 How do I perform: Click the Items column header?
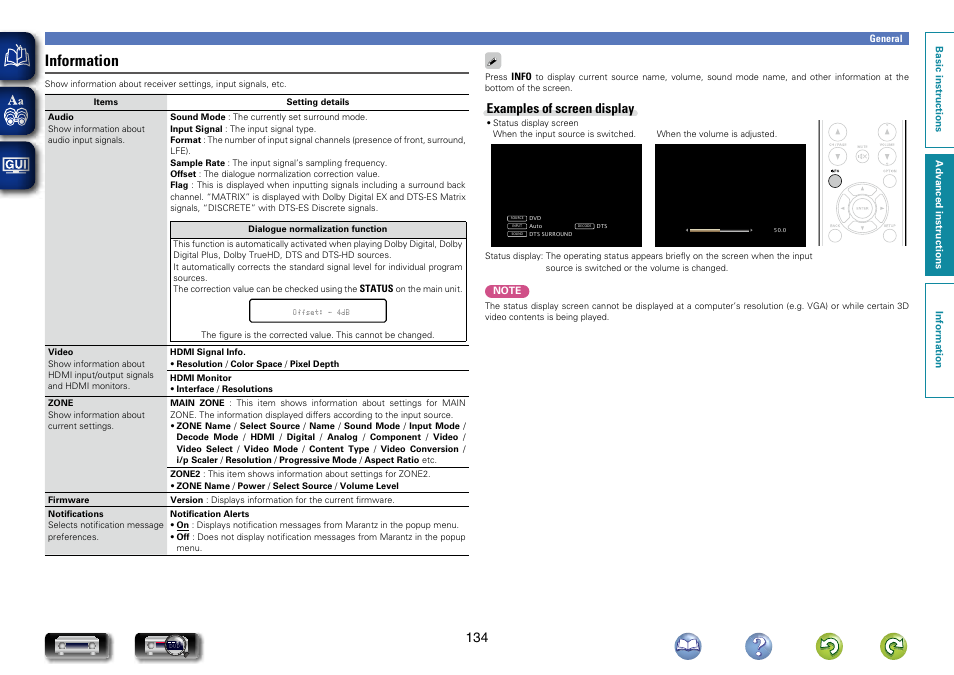(106, 102)
